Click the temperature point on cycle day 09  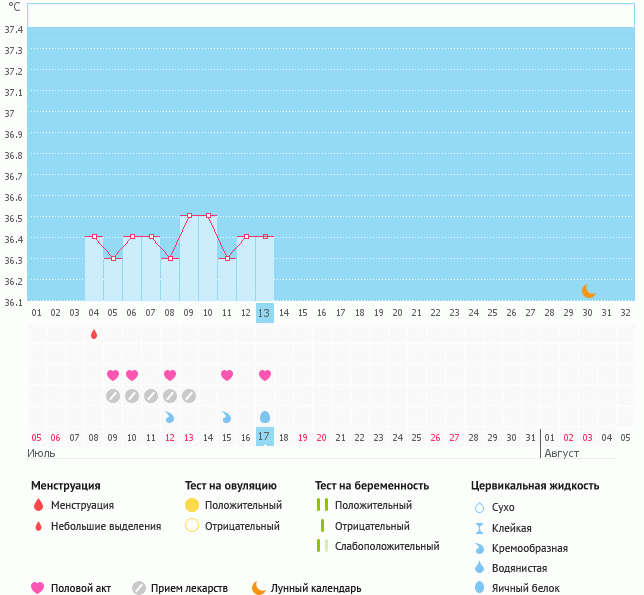click(189, 215)
